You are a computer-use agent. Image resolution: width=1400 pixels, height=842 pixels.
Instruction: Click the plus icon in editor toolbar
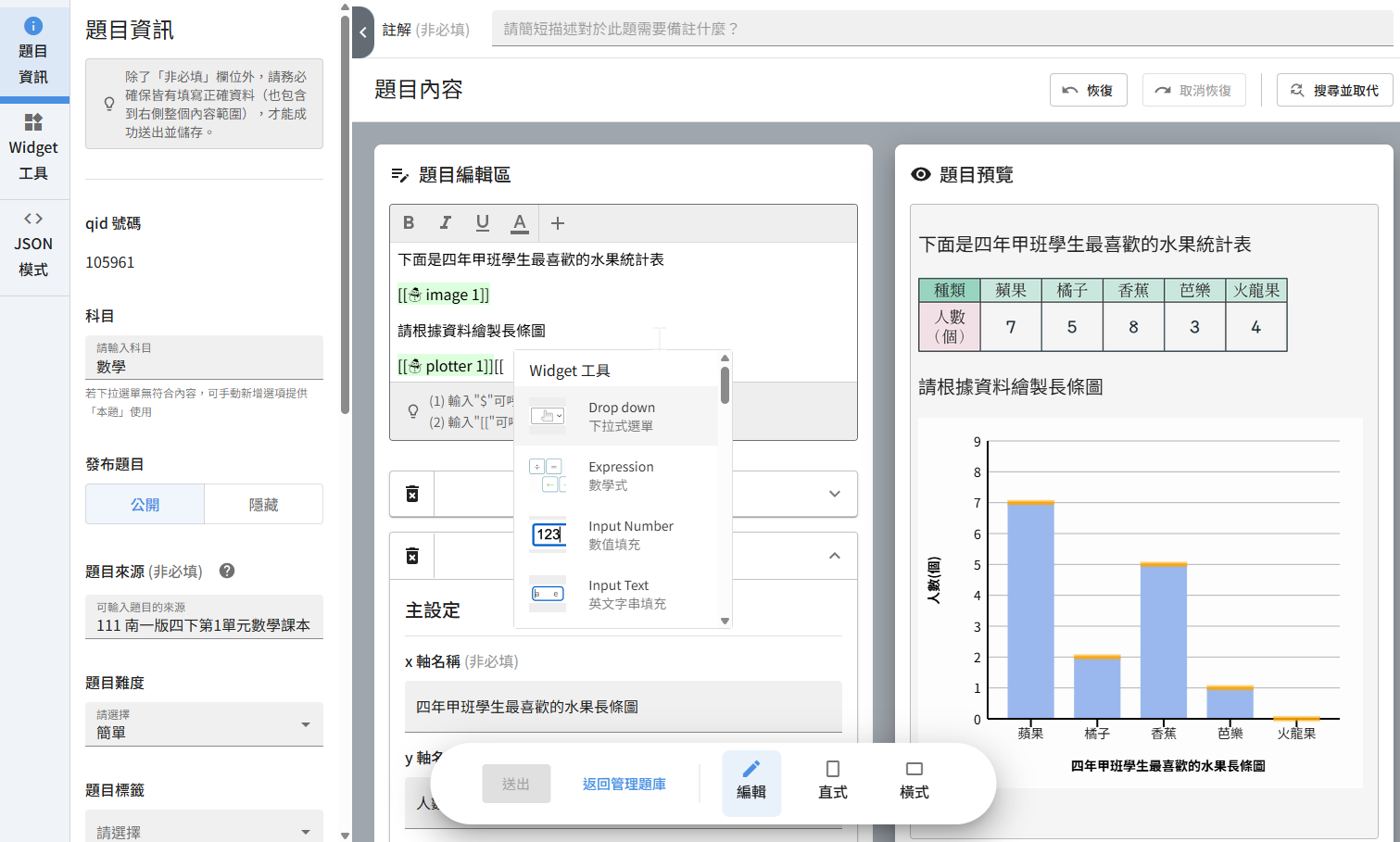pyautogui.click(x=558, y=222)
